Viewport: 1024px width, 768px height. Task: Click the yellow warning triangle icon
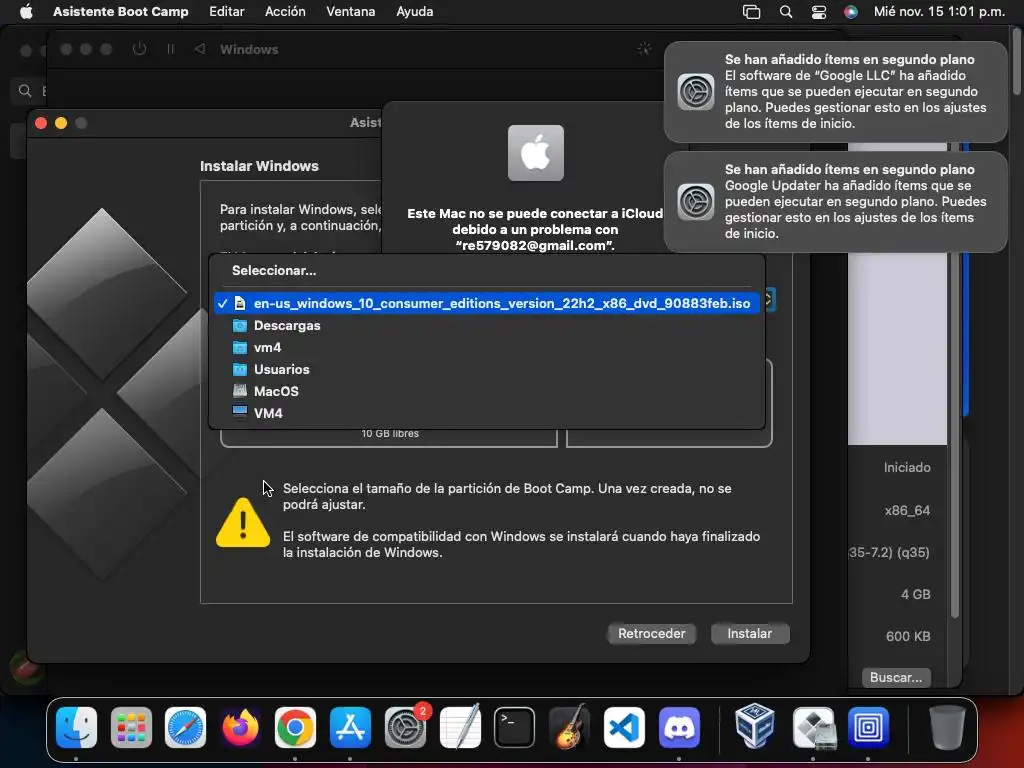(x=243, y=522)
